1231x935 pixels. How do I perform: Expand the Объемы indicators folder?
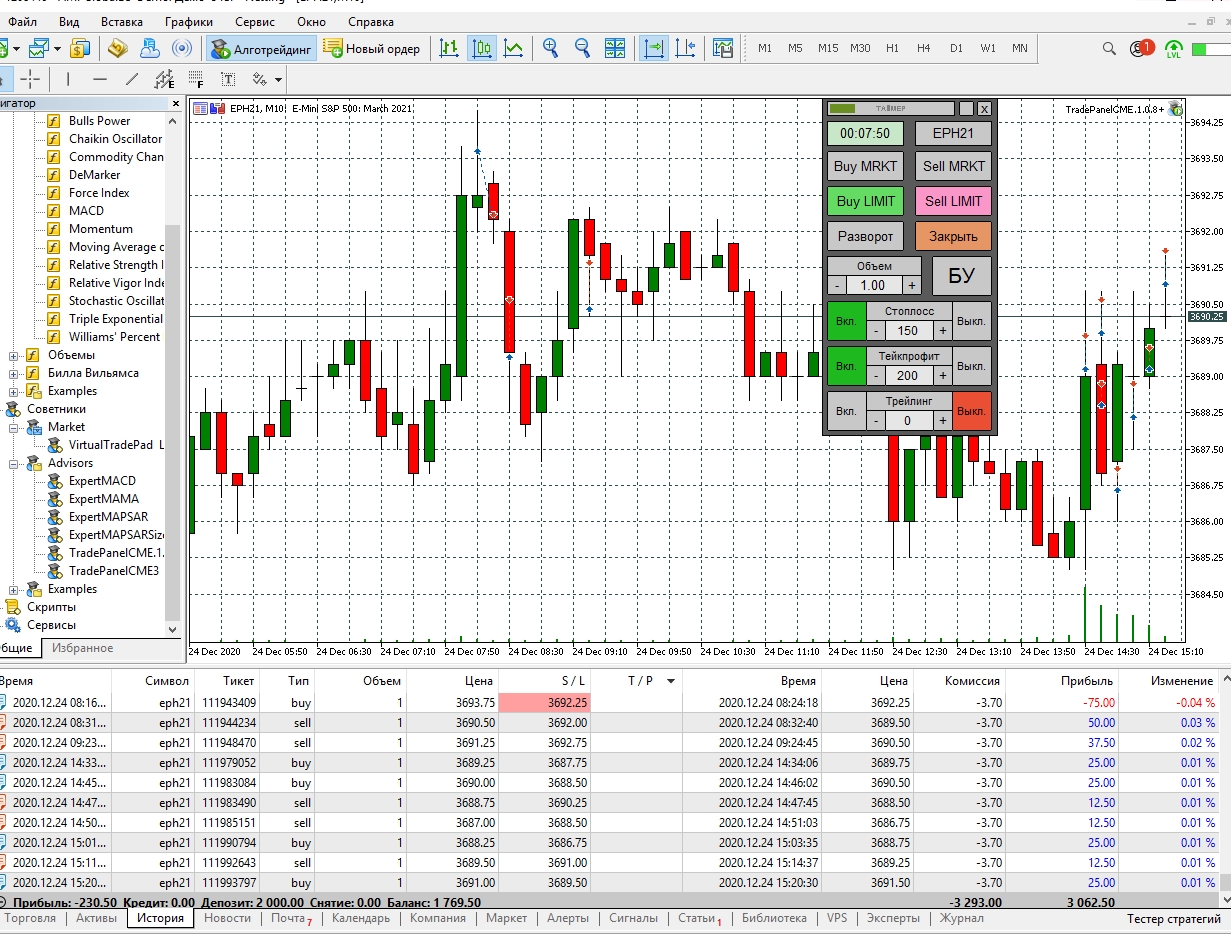click(x=14, y=355)
